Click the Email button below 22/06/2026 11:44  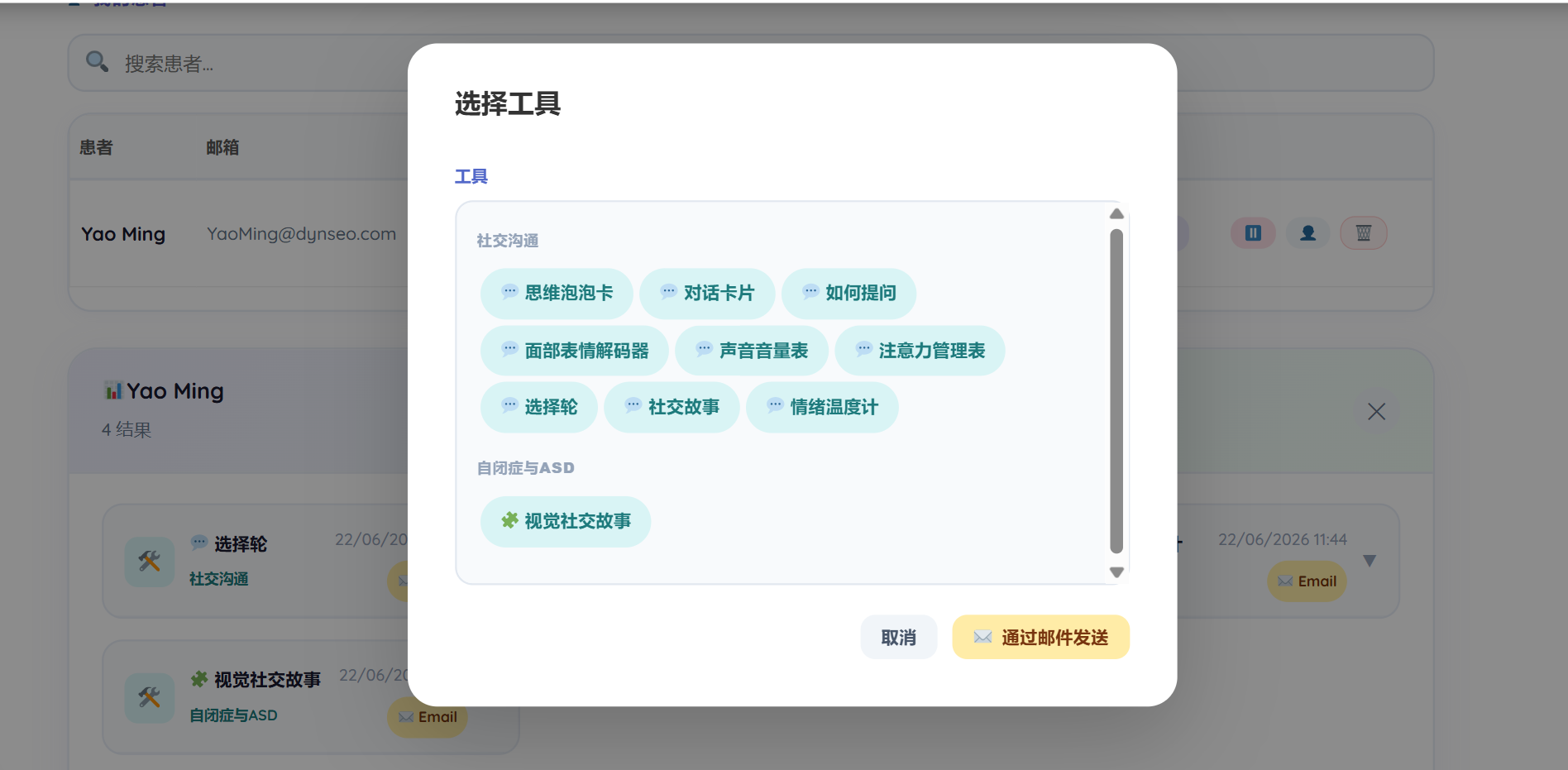click(x=1307, y=581)
